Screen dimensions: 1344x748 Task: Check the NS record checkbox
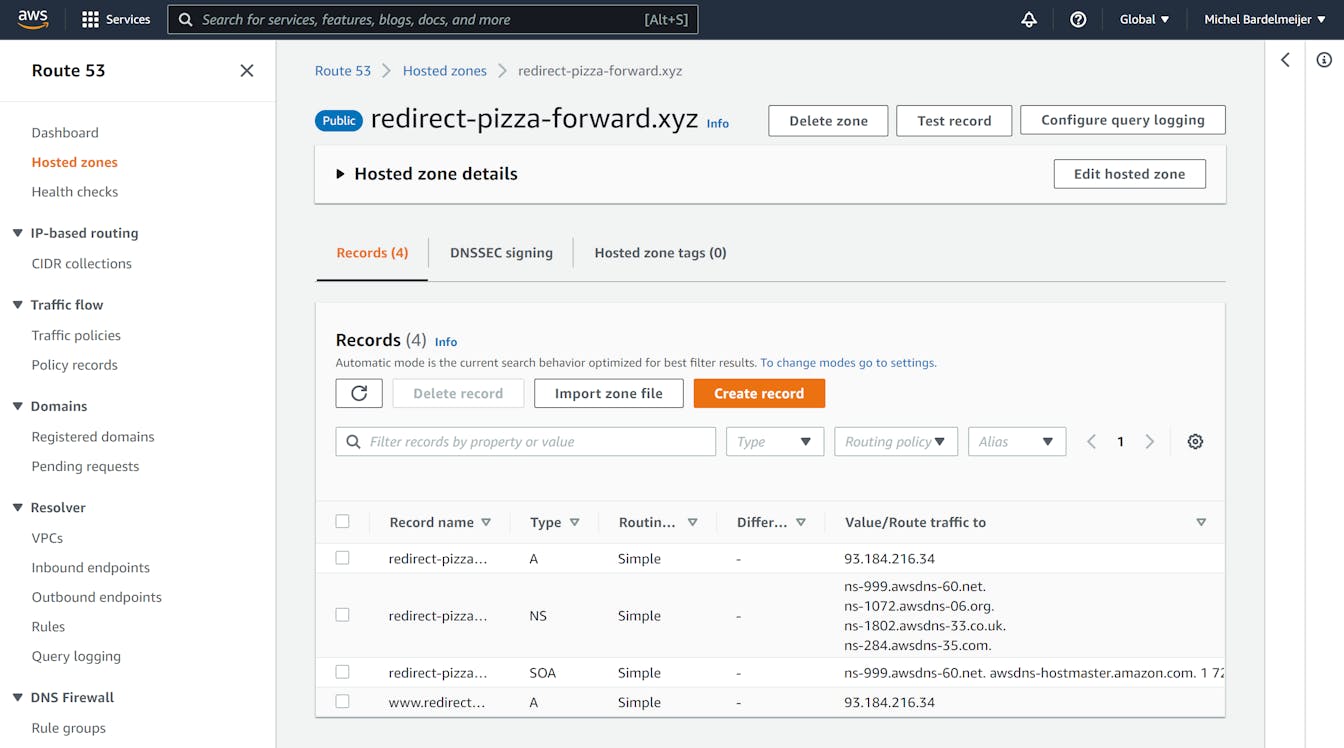343,615
